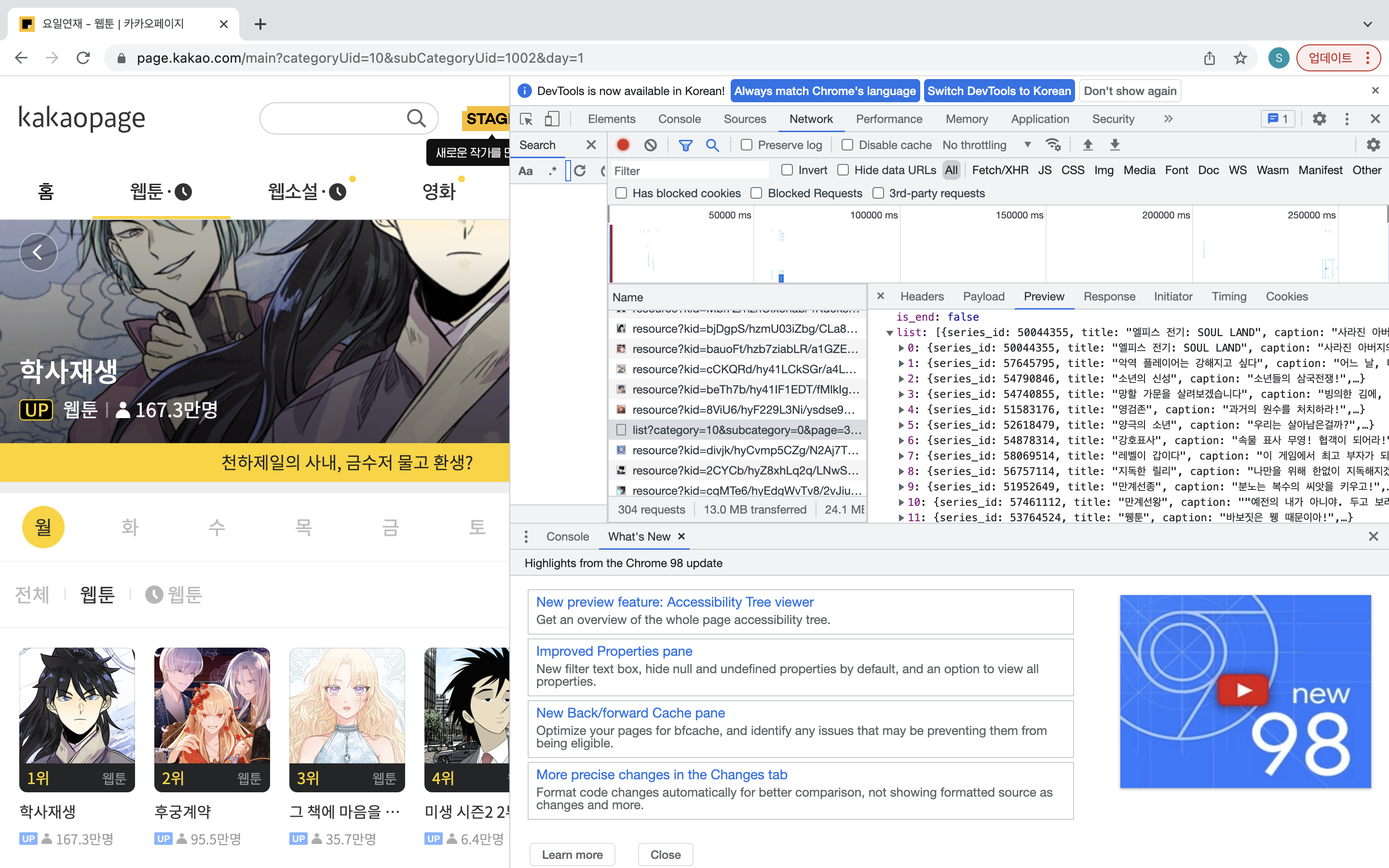Click Learn more in What's New panel
This screenshot has height=868, width=1389.
click(572, 854)
